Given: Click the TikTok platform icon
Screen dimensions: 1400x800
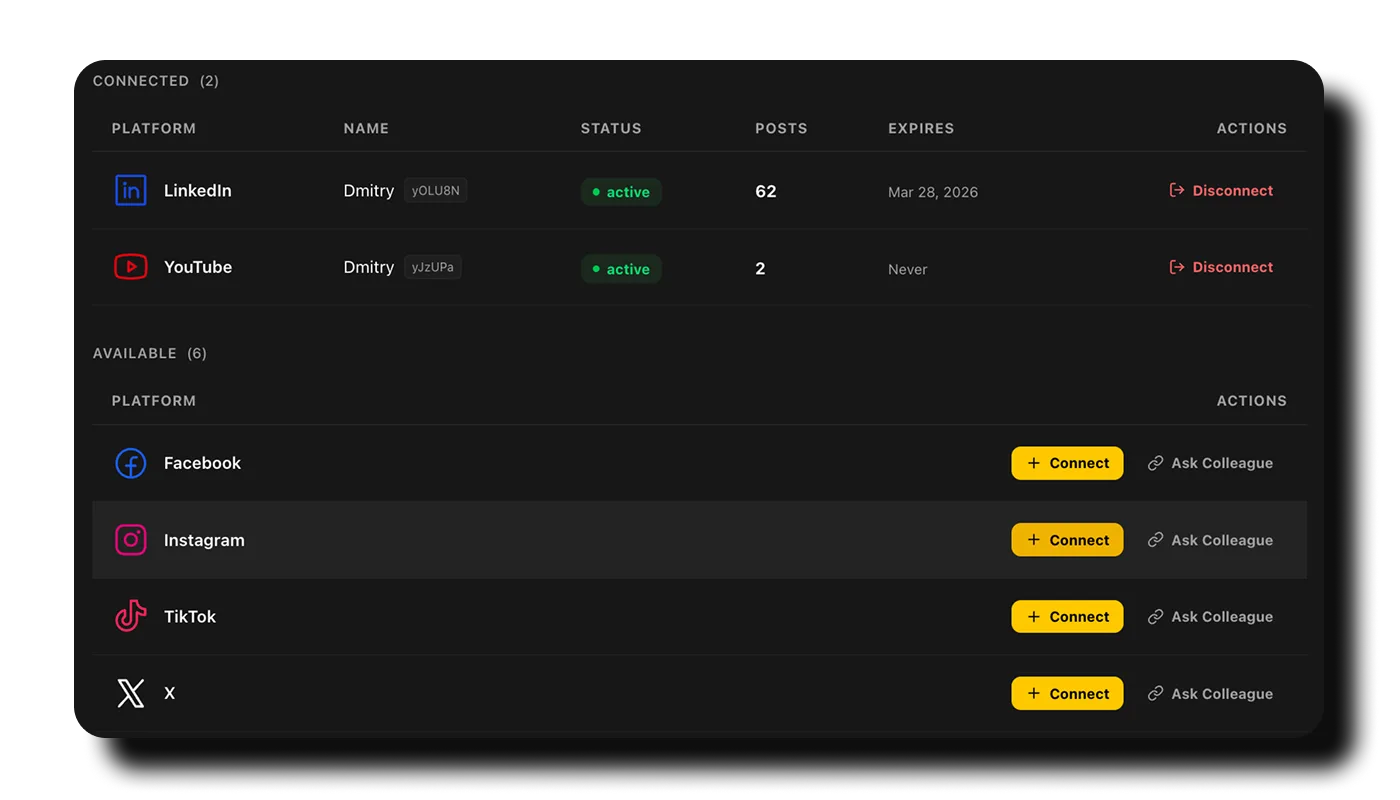Looking at the screenshot, I should (131, 616).
